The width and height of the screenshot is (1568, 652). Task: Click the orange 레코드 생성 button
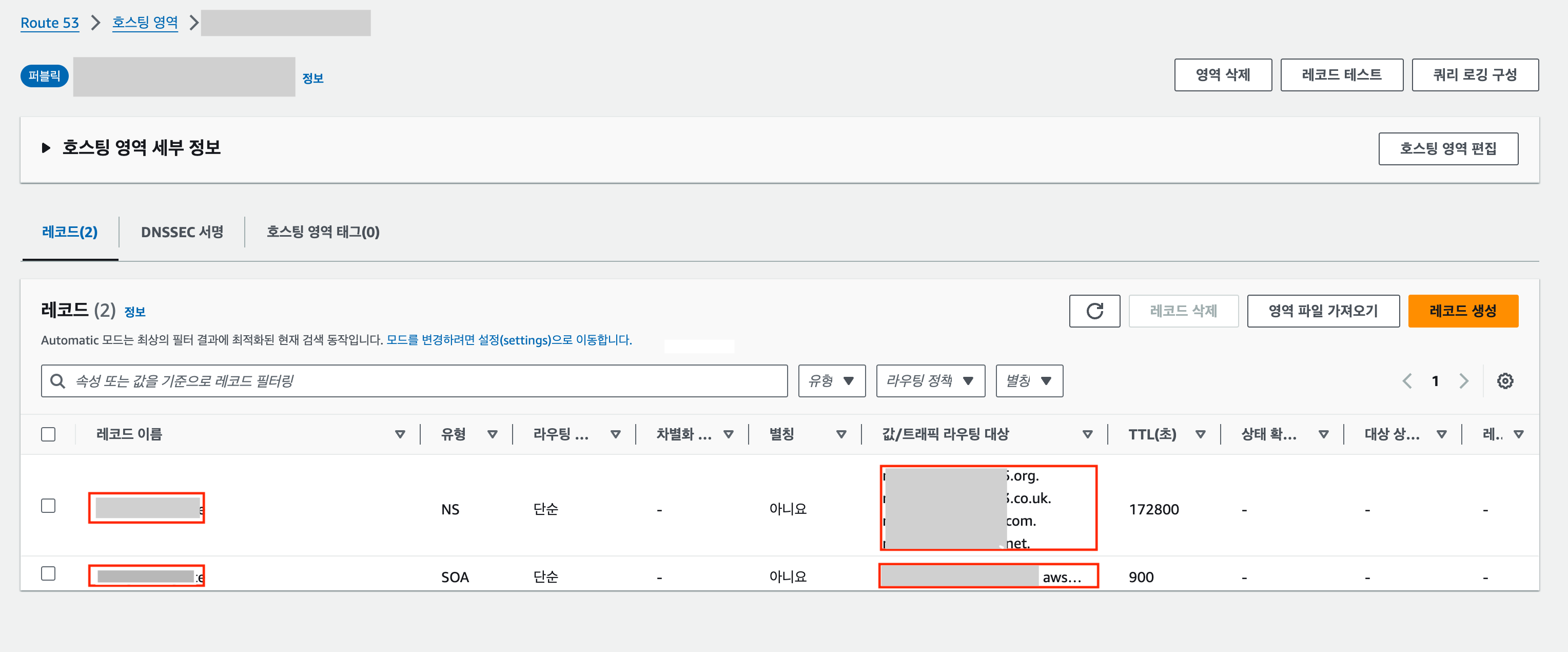(x=1462, y=311)
